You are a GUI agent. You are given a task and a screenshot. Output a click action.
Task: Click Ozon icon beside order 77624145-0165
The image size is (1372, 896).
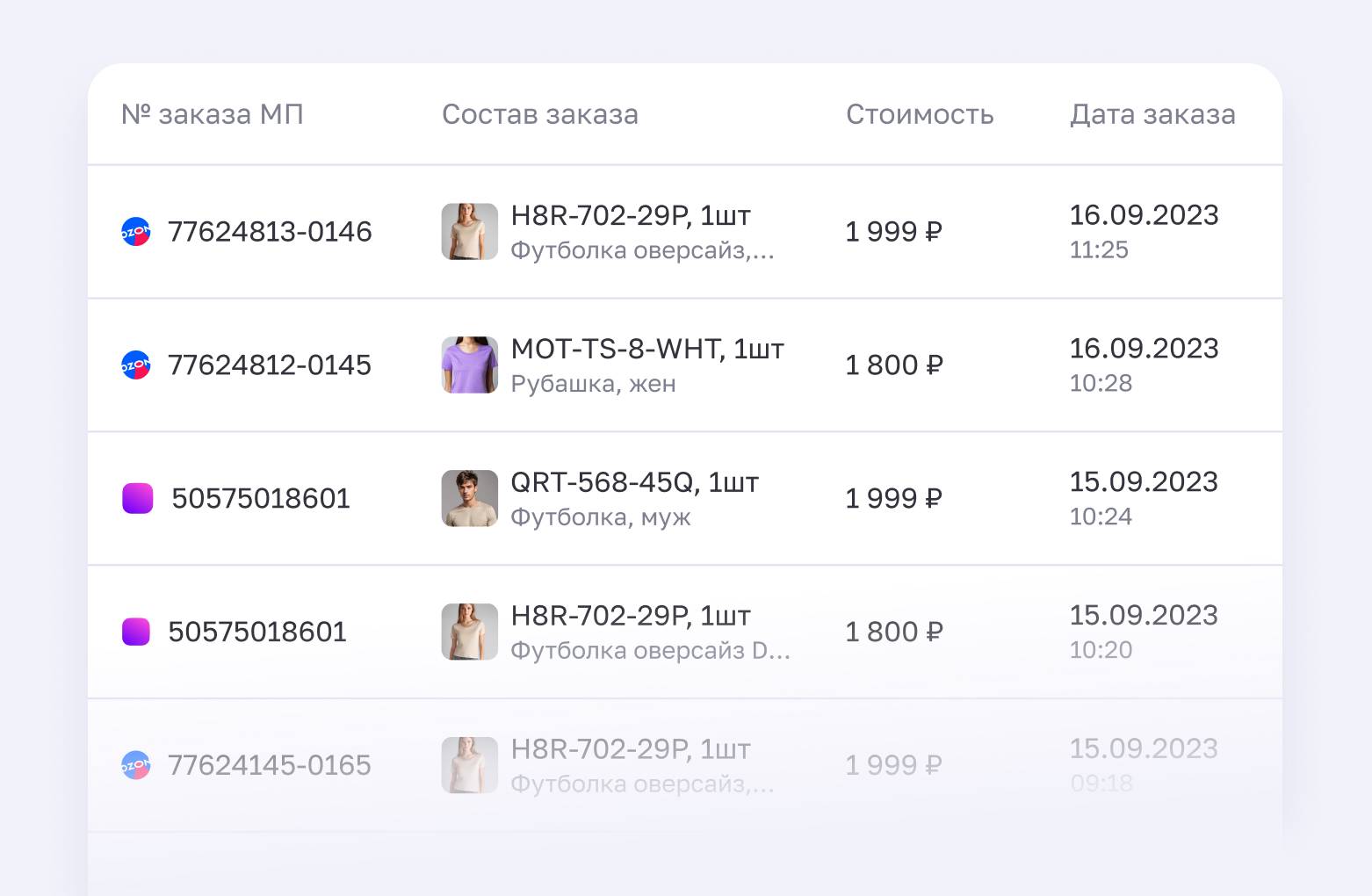[x=136, y=765]
